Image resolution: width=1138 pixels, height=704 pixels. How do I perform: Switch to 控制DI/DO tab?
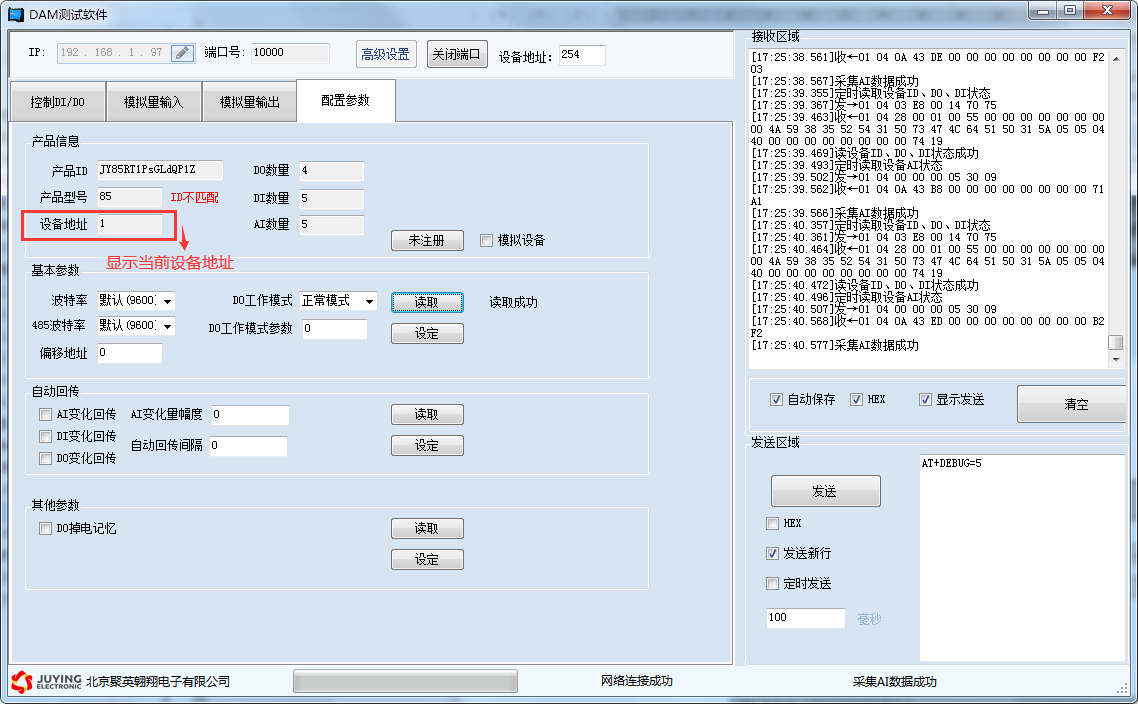[57, 102]
